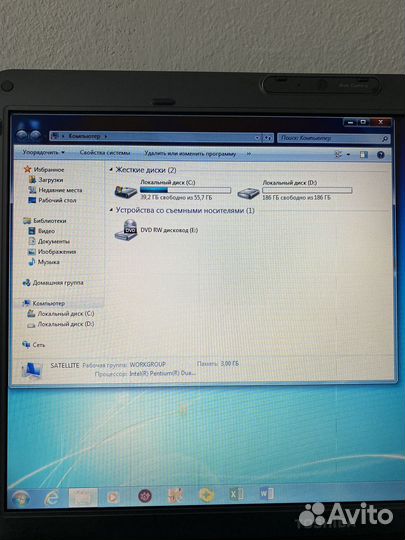
Task: Open Help with the blue question mark icon
Action: point(380,155)
